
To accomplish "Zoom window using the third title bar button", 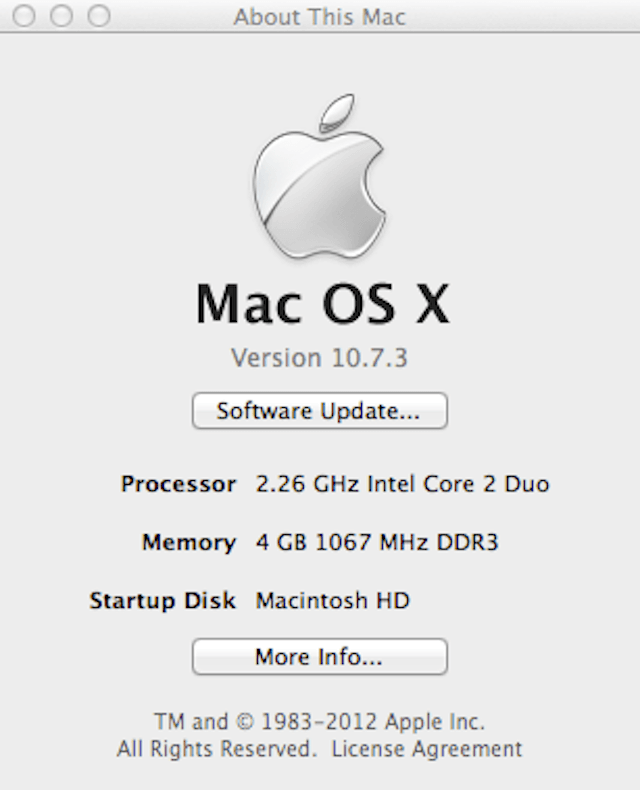I will [99, 16].
